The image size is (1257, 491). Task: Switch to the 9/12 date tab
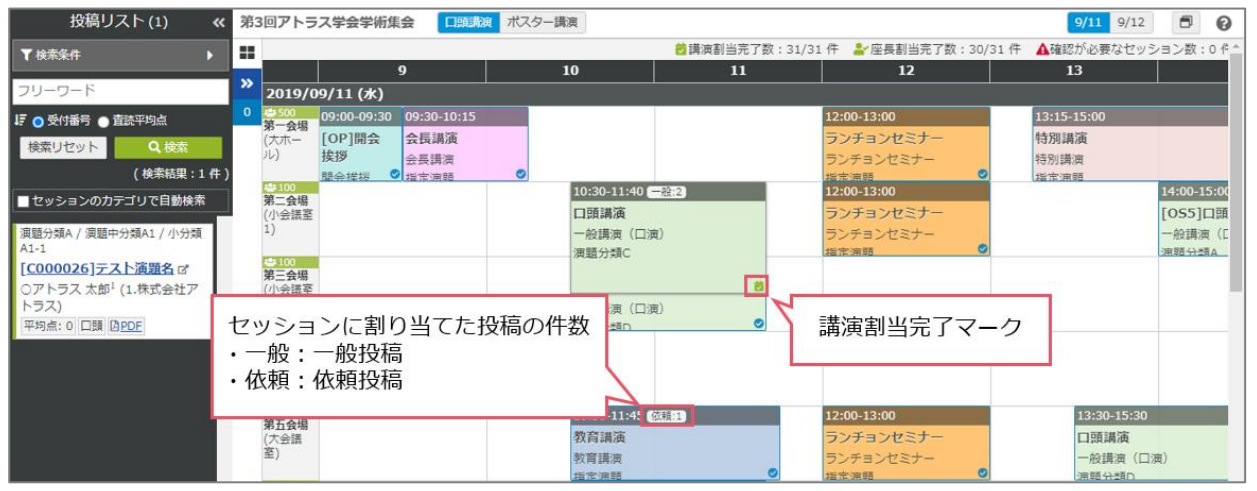pyautogui.click(x=1133, y=22)
